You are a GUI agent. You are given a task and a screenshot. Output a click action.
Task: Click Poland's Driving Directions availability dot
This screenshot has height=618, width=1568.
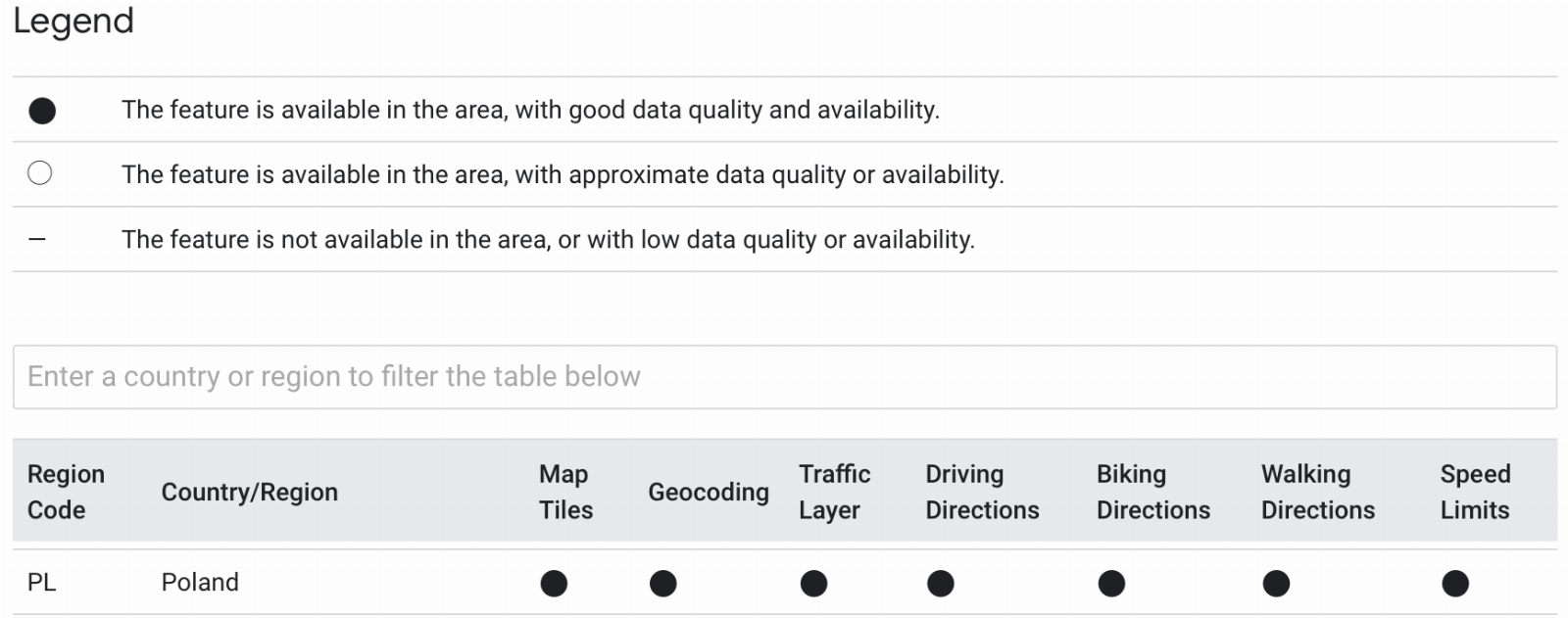tap(941, 584)
